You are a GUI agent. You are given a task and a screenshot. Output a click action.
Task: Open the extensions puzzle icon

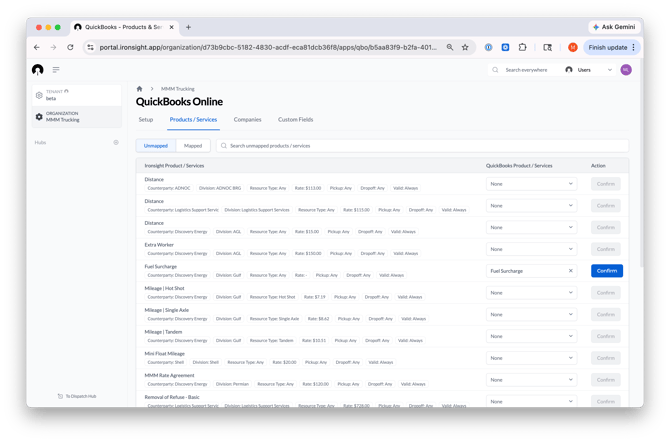tap(522, 47)
